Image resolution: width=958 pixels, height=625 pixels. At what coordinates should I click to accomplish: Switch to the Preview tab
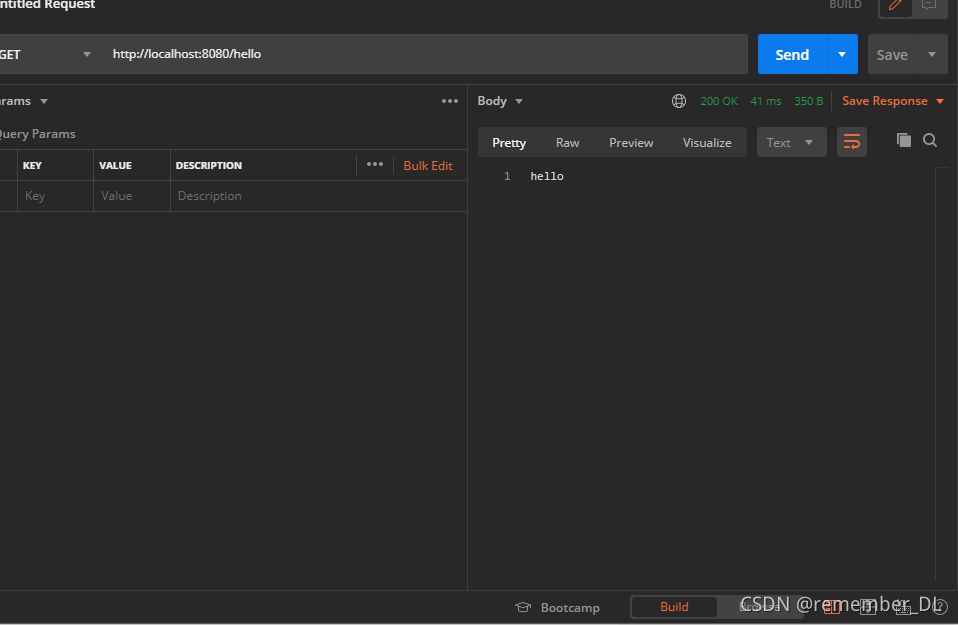(x=631, y=142)
